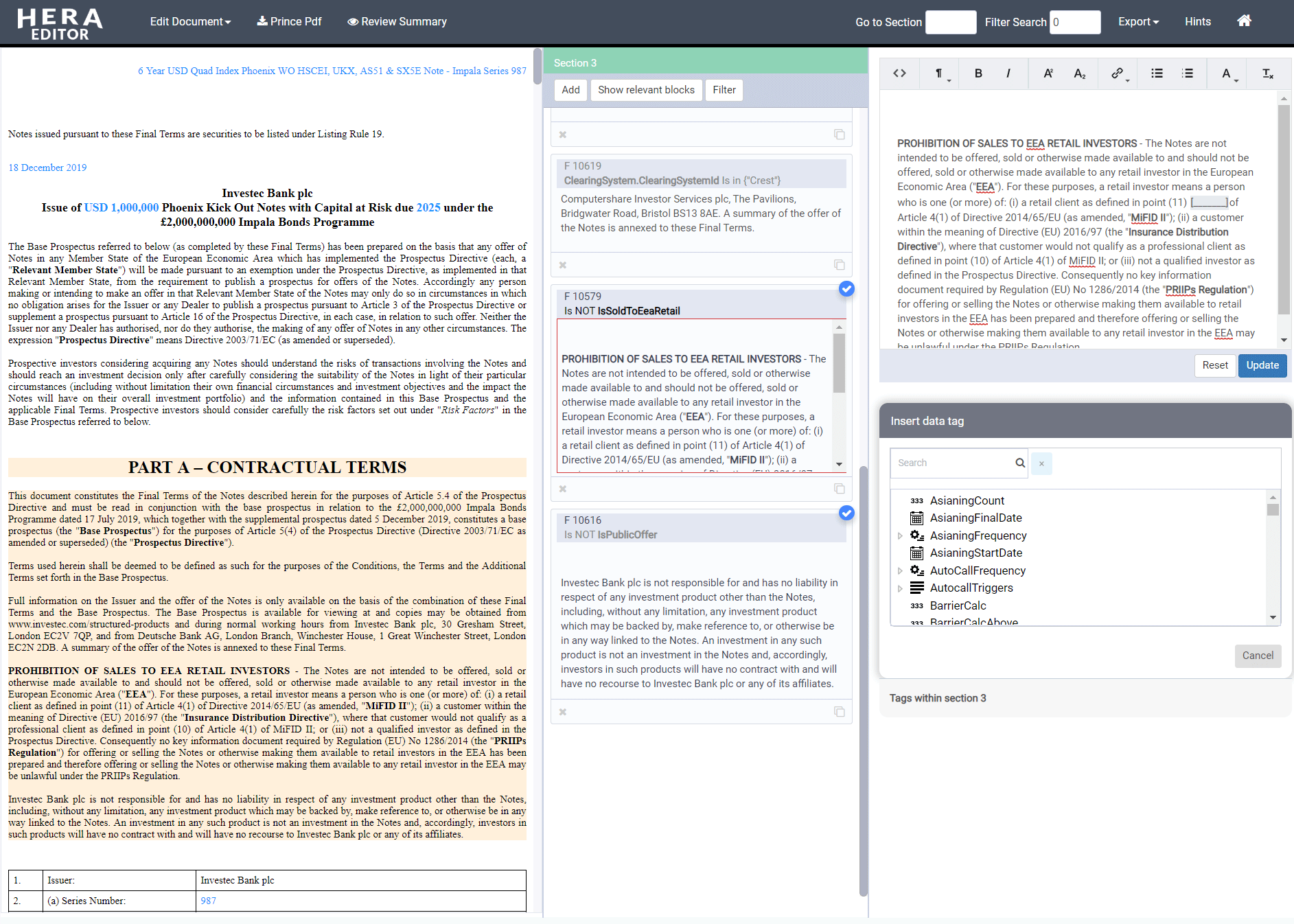The height and width of the screenshot is (924, 1294).
Task: Click the Series Number value 987
Action: coord(208,901)
